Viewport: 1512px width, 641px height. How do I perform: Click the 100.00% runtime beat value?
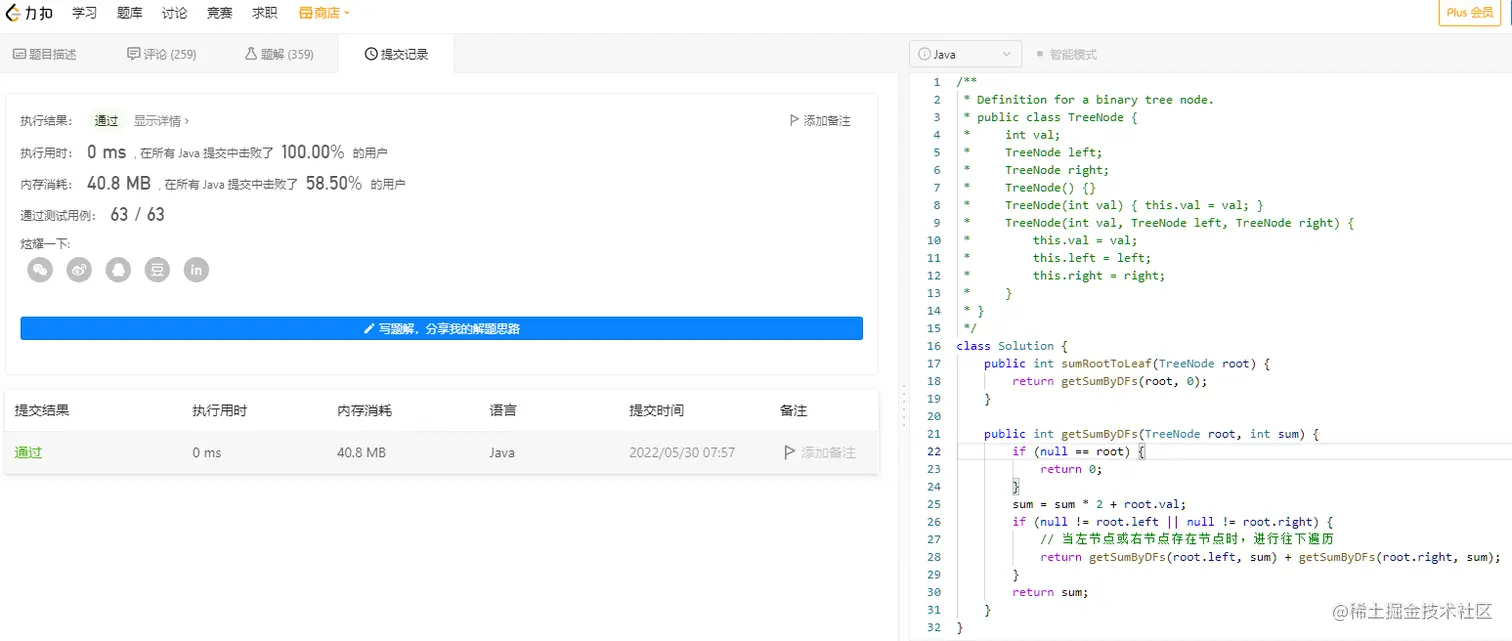coord(313,152)
